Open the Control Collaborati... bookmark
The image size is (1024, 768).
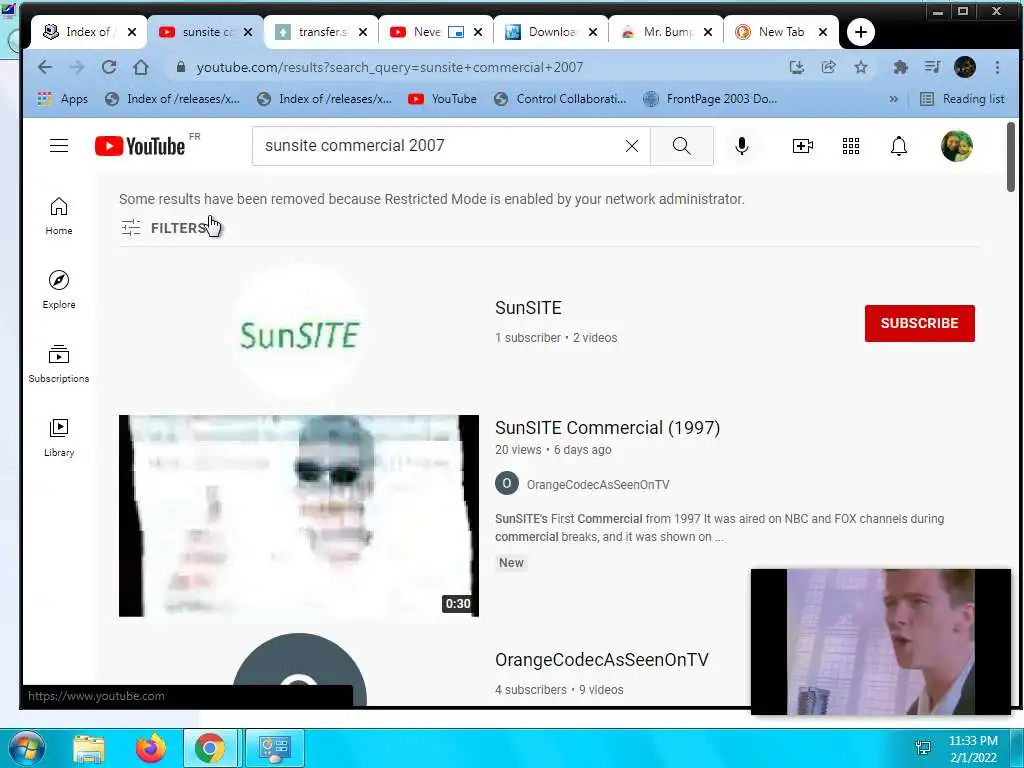click(x=560, y=99)
